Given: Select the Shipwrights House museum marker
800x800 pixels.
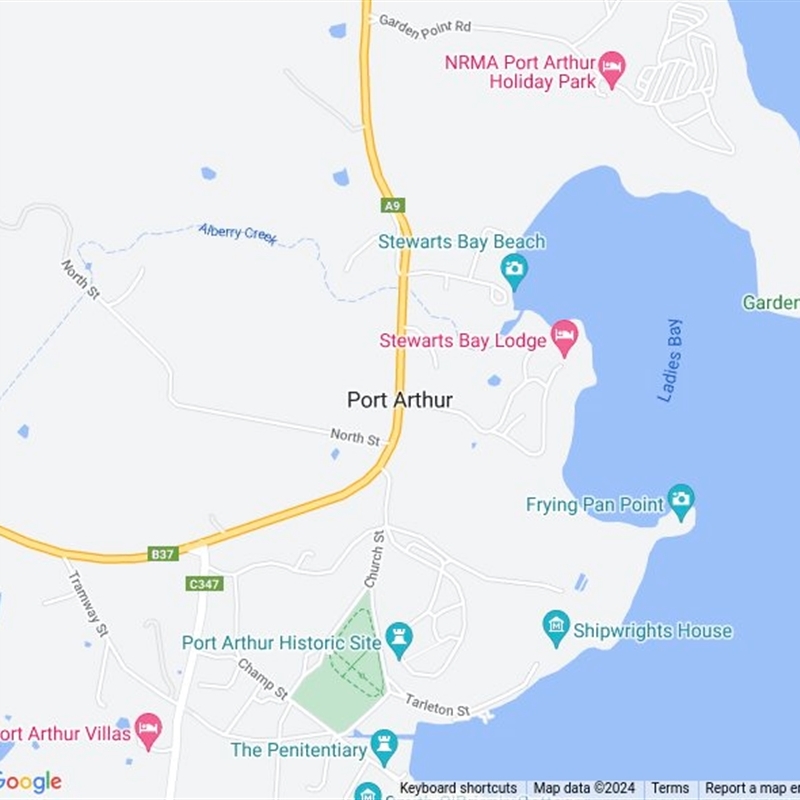Looking at the screenshot, I should point(556,628).
